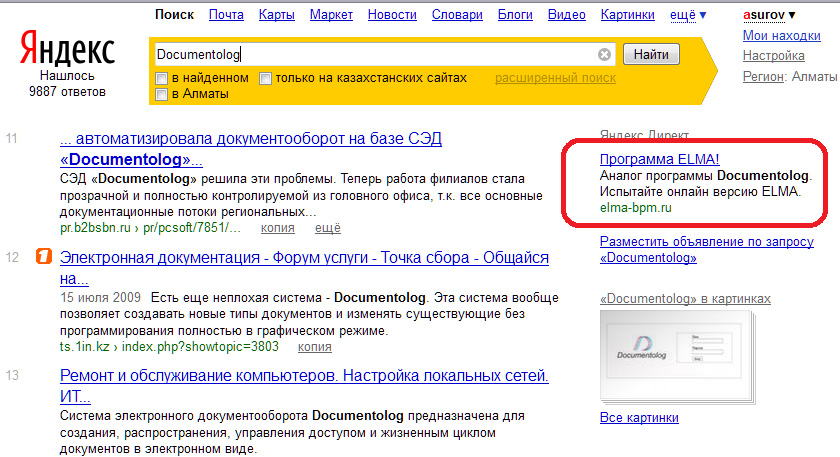Open Словари service
840x457 pixels.
[457, 15]
